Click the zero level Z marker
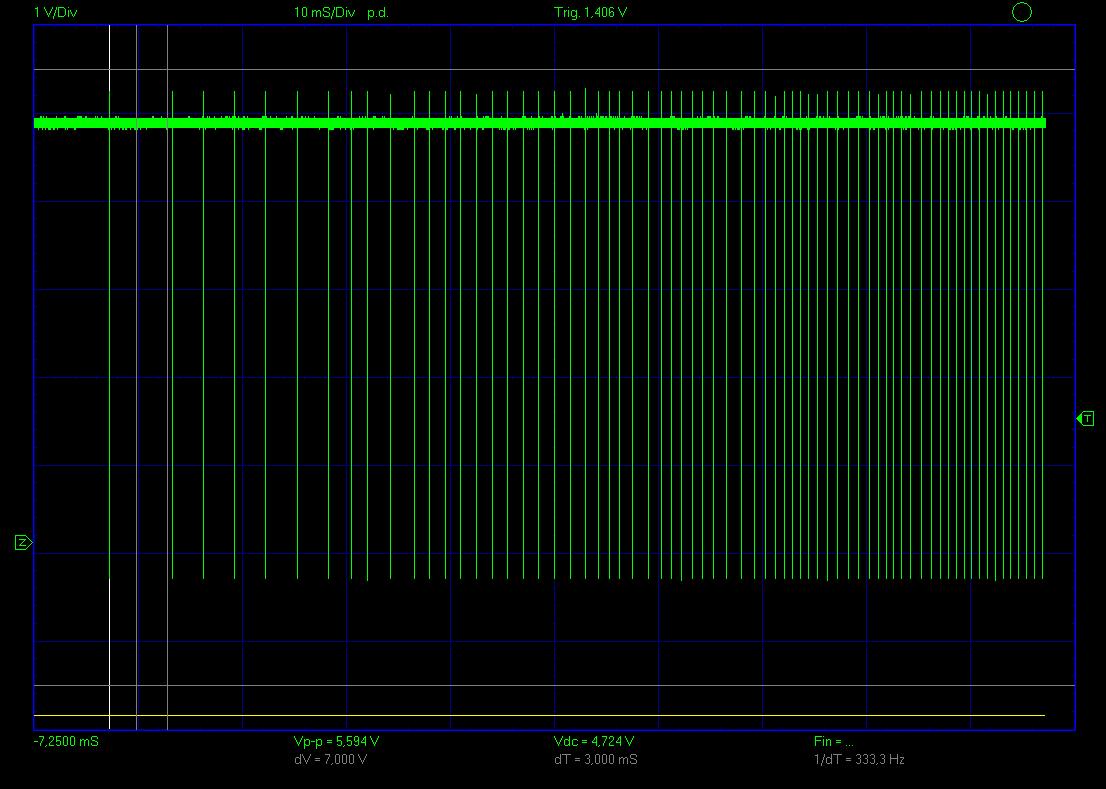 (x=23, y=542)
